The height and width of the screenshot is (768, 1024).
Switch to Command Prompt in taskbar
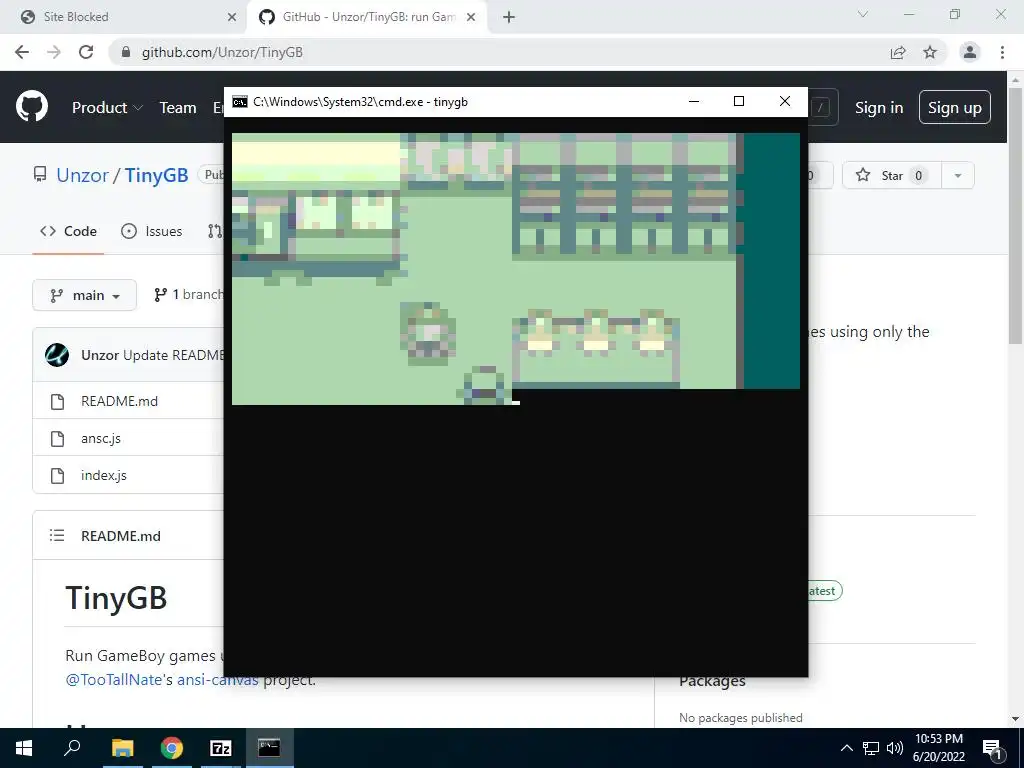[x=269, y=748]
